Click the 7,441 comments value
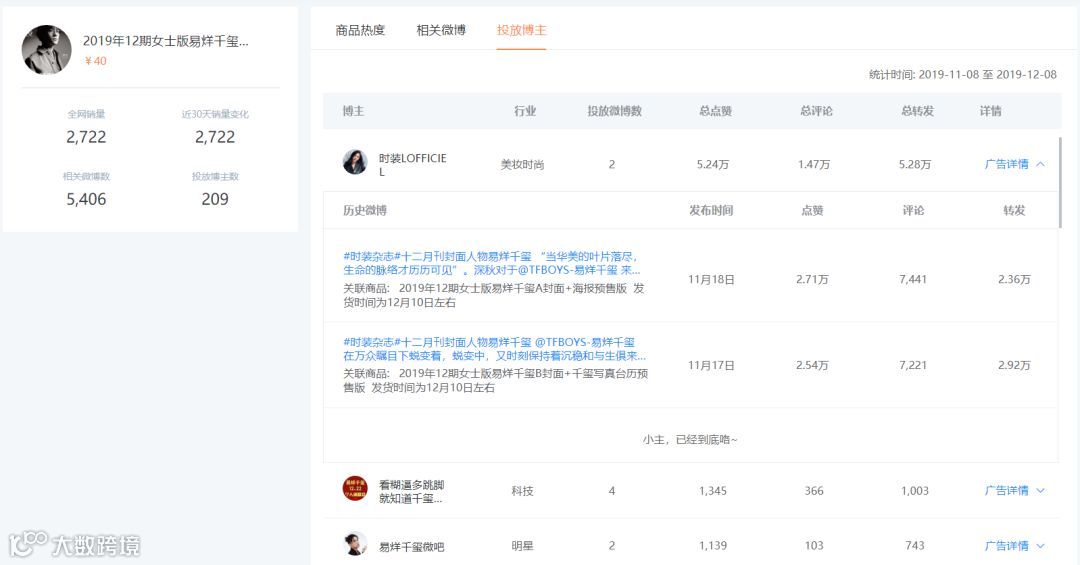The width and height of the screenshot is (1080, 565). tap(913, 279)
